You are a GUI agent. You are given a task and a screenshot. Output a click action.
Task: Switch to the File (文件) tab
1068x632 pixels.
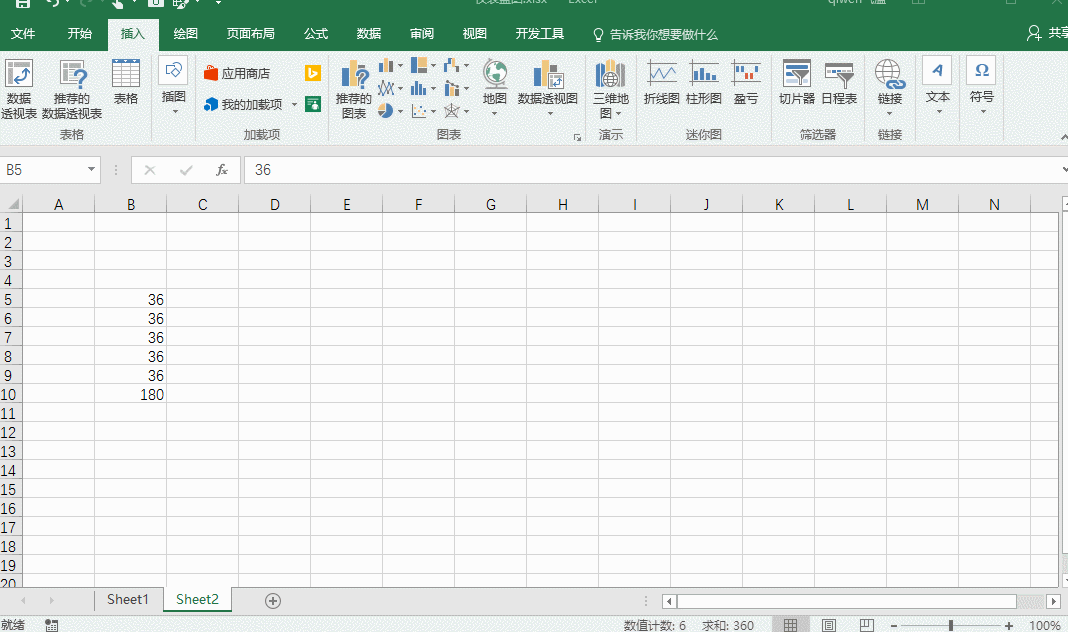coord(23,34)
